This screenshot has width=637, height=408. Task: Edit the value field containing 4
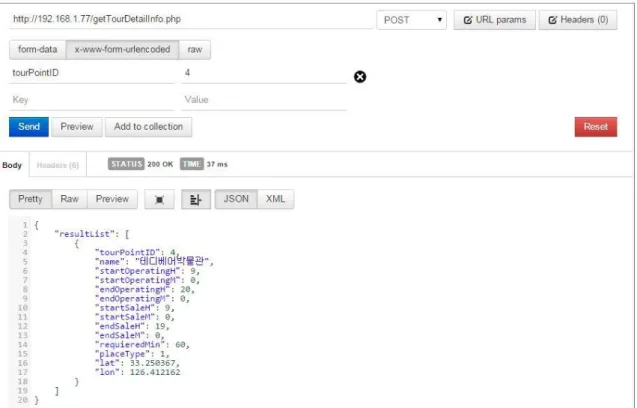pos(264,73)
